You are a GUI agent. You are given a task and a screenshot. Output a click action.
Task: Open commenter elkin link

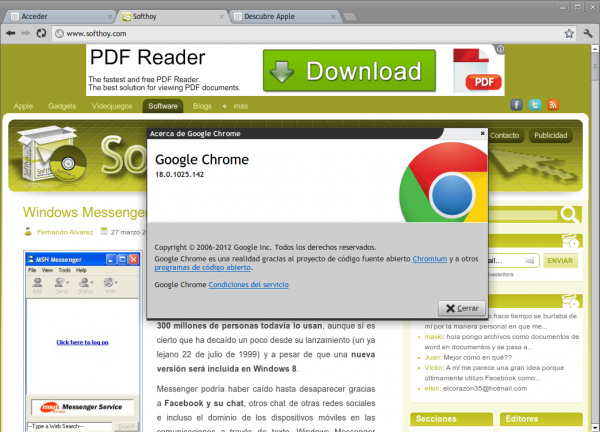(432, 388)
